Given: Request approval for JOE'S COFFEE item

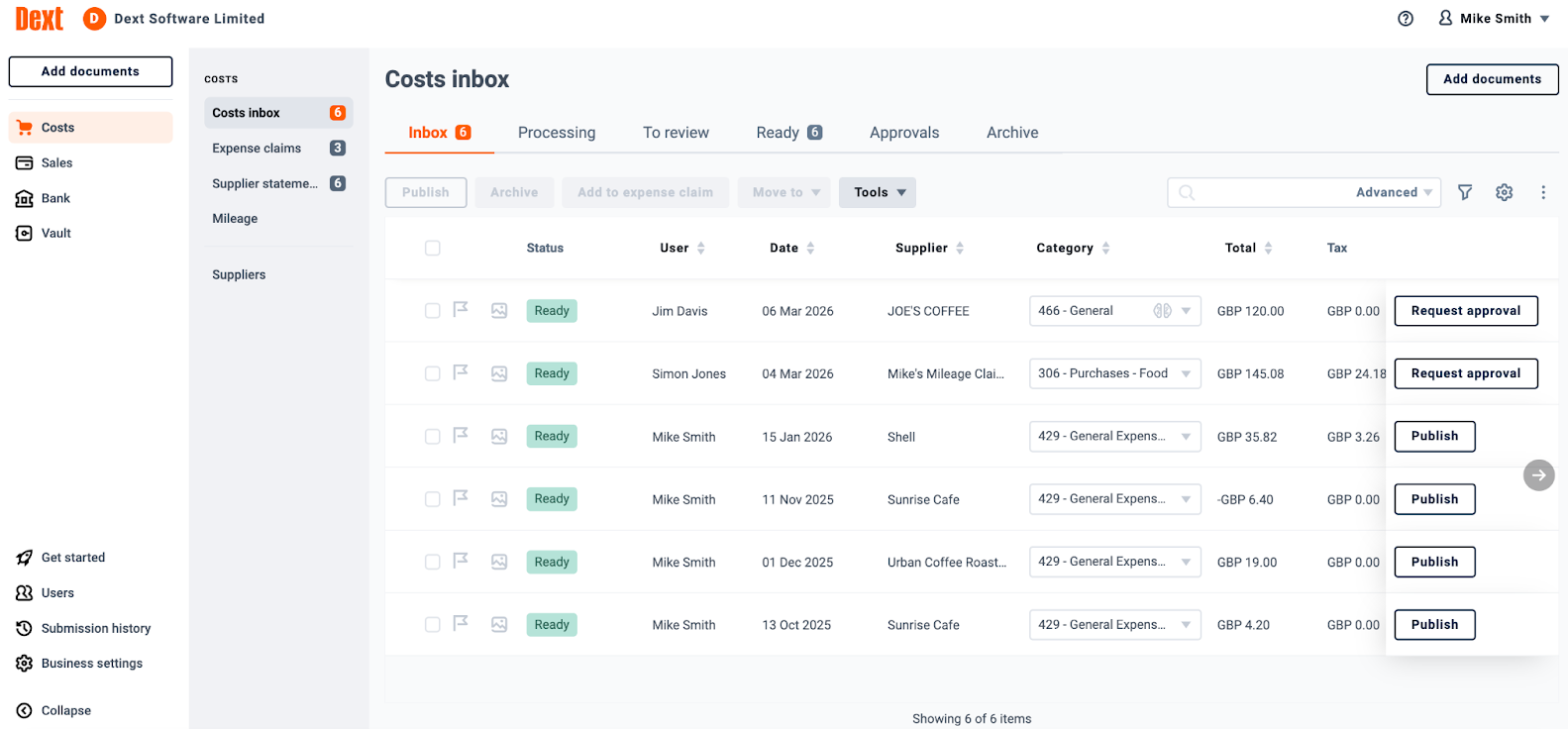Looking at the screenshot, I should pyautogui.click(x=1466, y=311).
